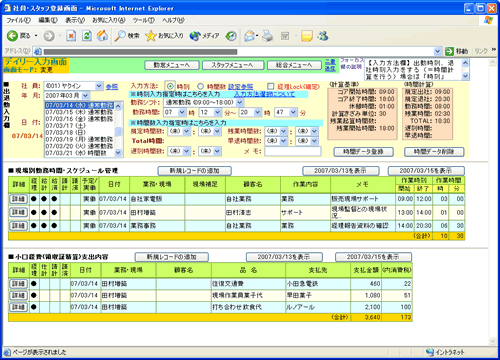
Task: Refresh the page using the green arrows icon
Action: [87, 36]
